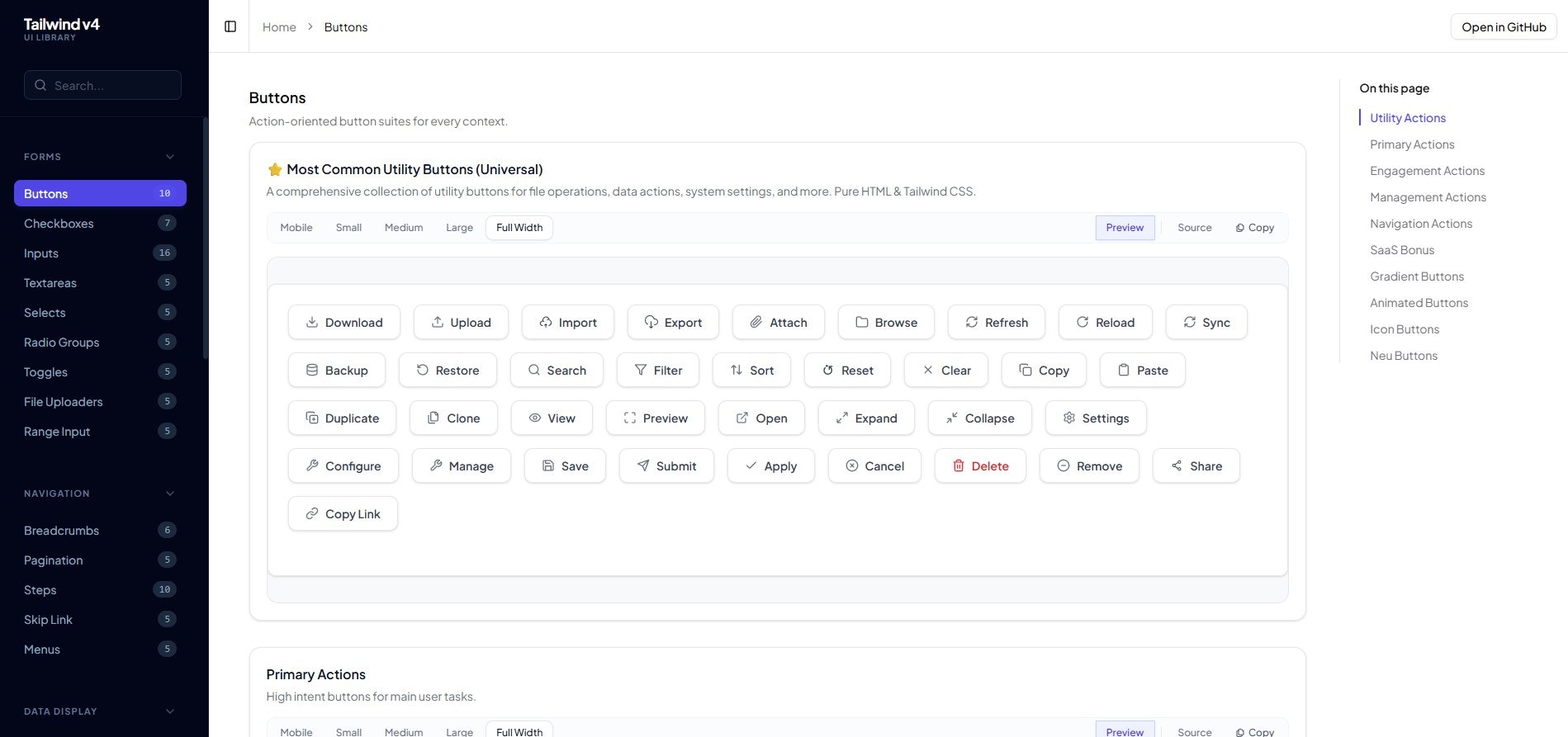Select the Large viewport tab in Utility Buttons
Image resolution: width=1568 pixels, height=737 pixels.
coord(459,228)
